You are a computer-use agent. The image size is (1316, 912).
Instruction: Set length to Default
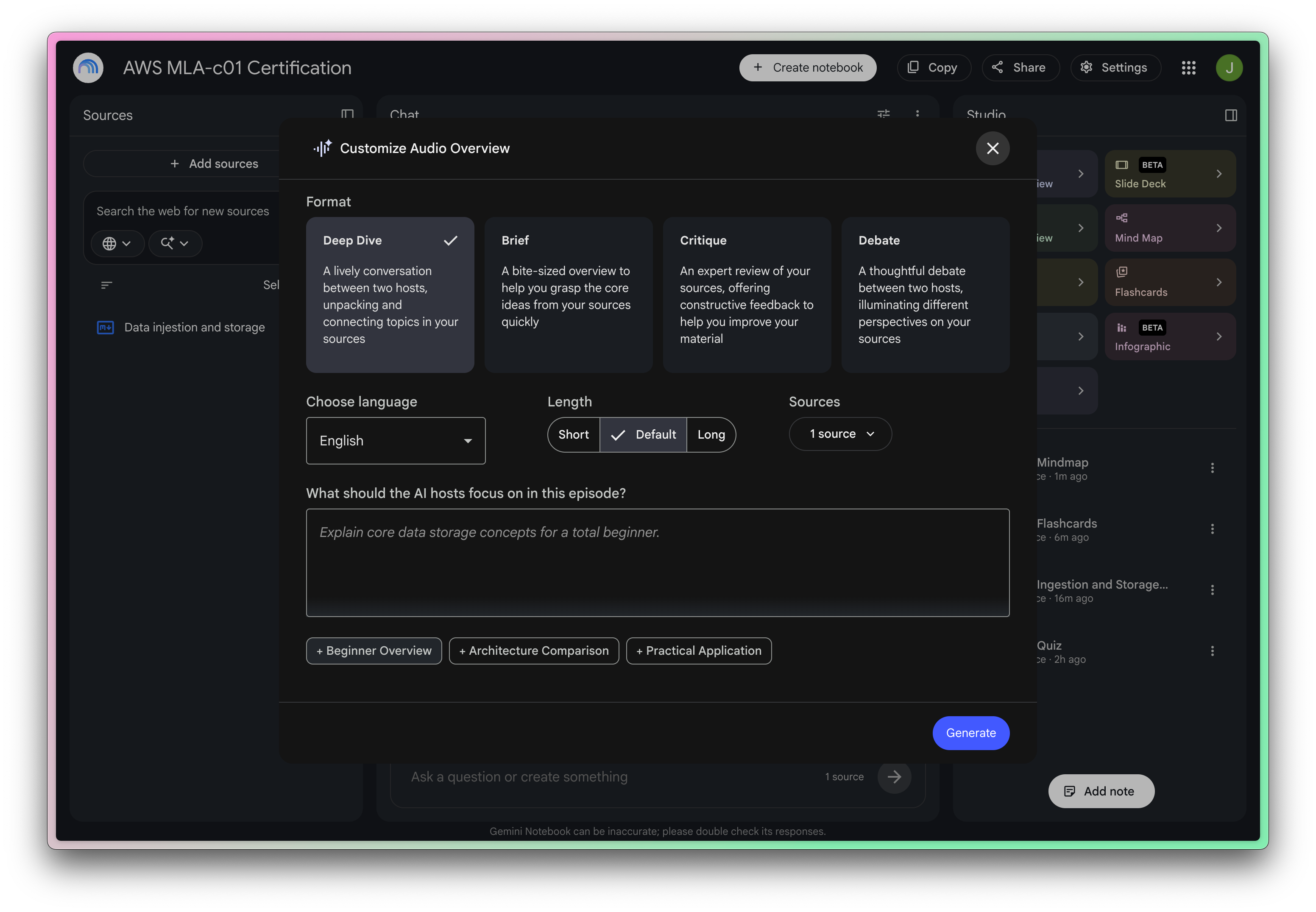[x=643, y=435]
